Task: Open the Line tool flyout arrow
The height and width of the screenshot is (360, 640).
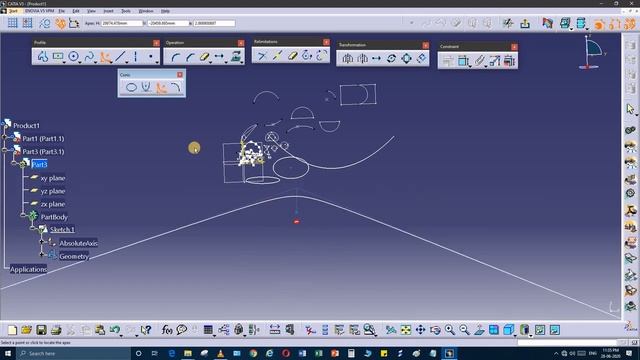Action: (x=127, y=62)
